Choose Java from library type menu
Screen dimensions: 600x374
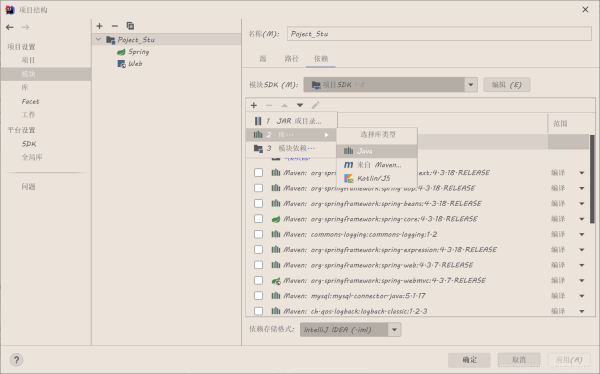point(377,151)
